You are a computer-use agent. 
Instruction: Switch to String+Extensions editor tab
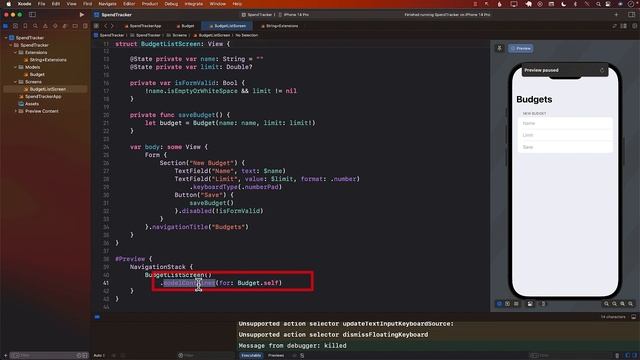(x=280, y=26)
